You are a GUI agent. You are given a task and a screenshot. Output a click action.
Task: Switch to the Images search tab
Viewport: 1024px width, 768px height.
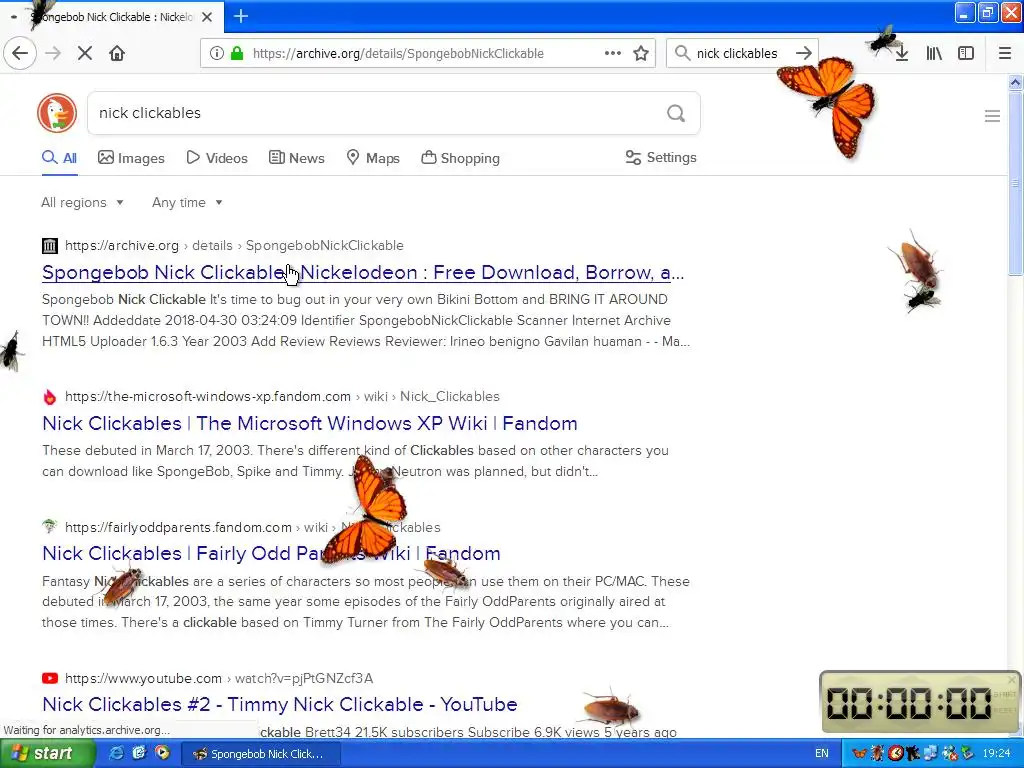131,158
